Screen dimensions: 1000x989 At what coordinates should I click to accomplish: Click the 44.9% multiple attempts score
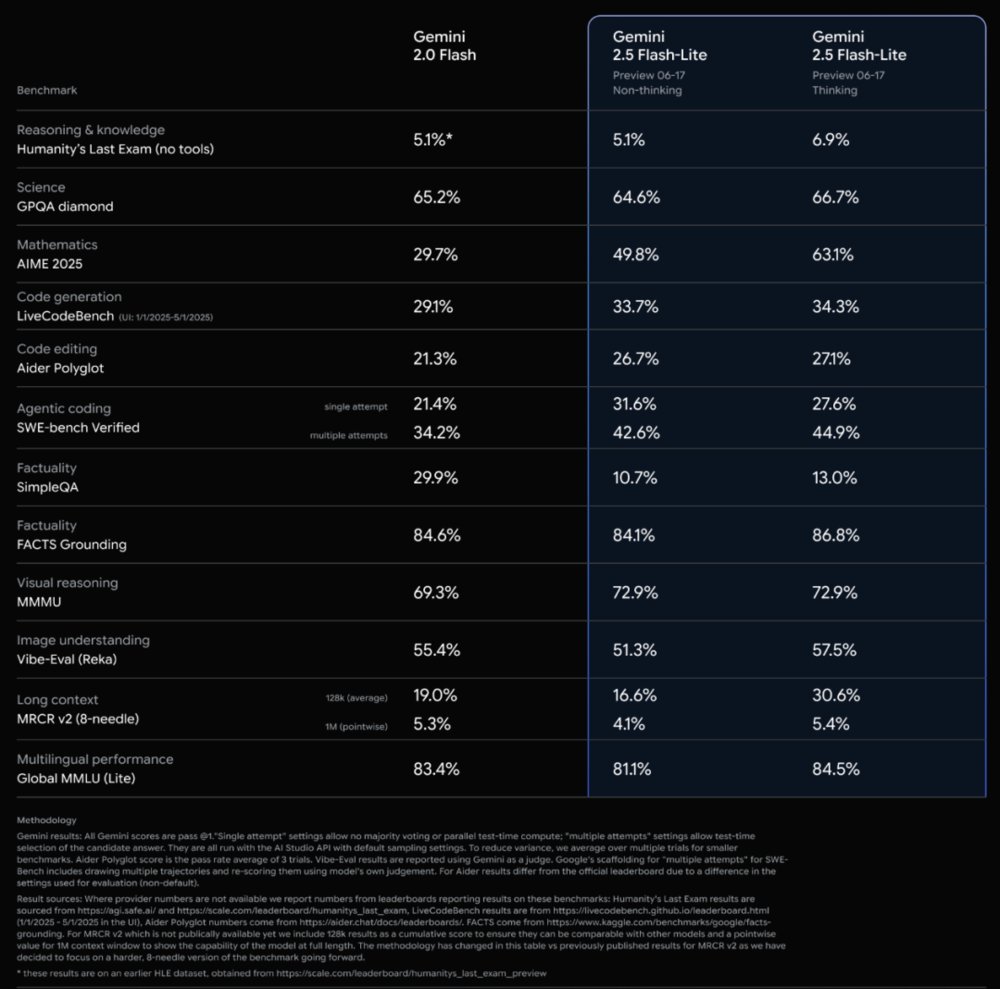(835, 434)
